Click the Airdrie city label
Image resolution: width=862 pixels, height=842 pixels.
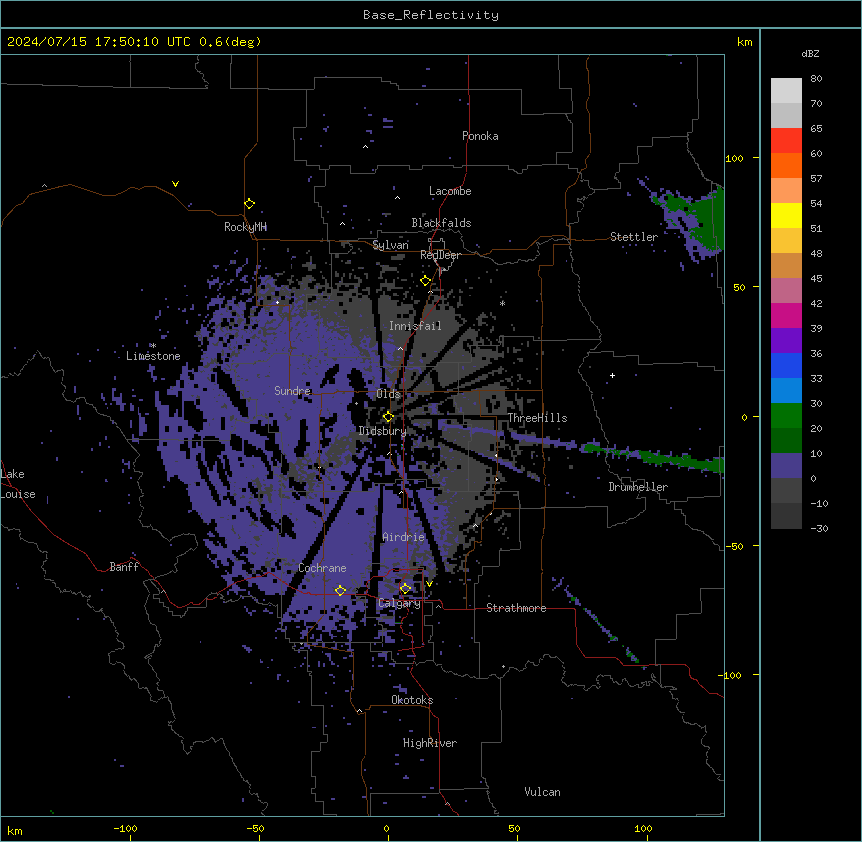(x=403, y=537)
